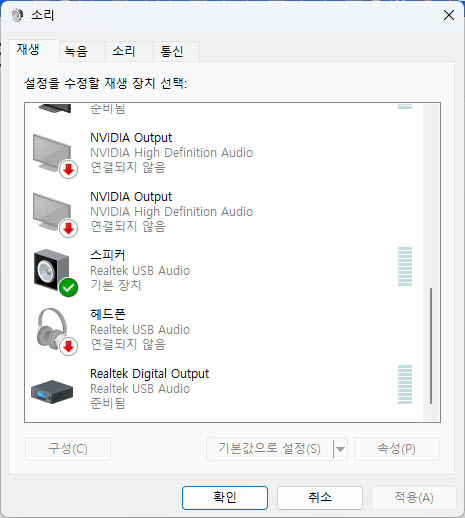Viewport: 465px width, 518px height.
Task: Expand the 기본값으로 설정 dropdown arrow
Action: pos(340,449)
